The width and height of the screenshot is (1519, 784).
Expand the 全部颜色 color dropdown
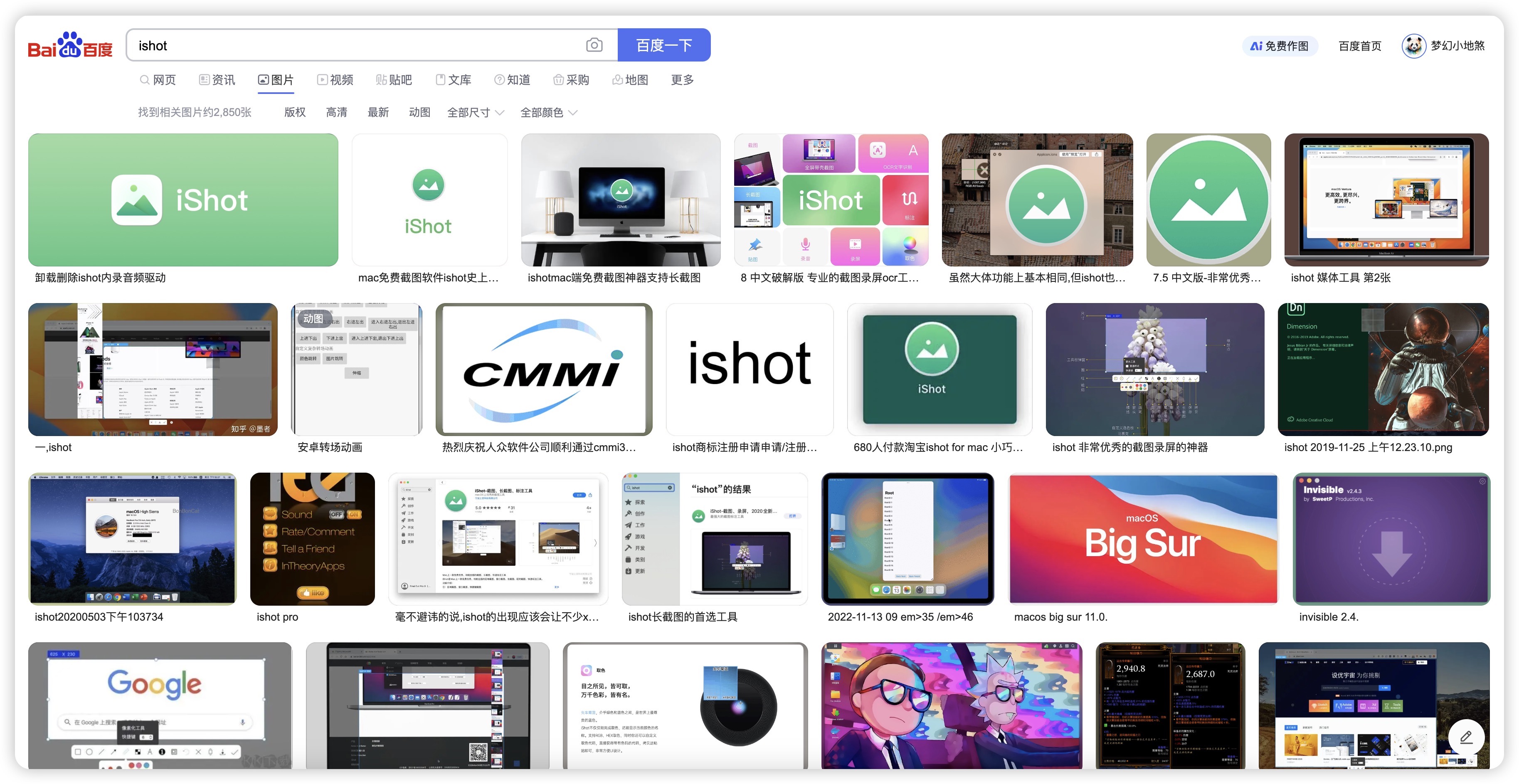pos(548,113)
